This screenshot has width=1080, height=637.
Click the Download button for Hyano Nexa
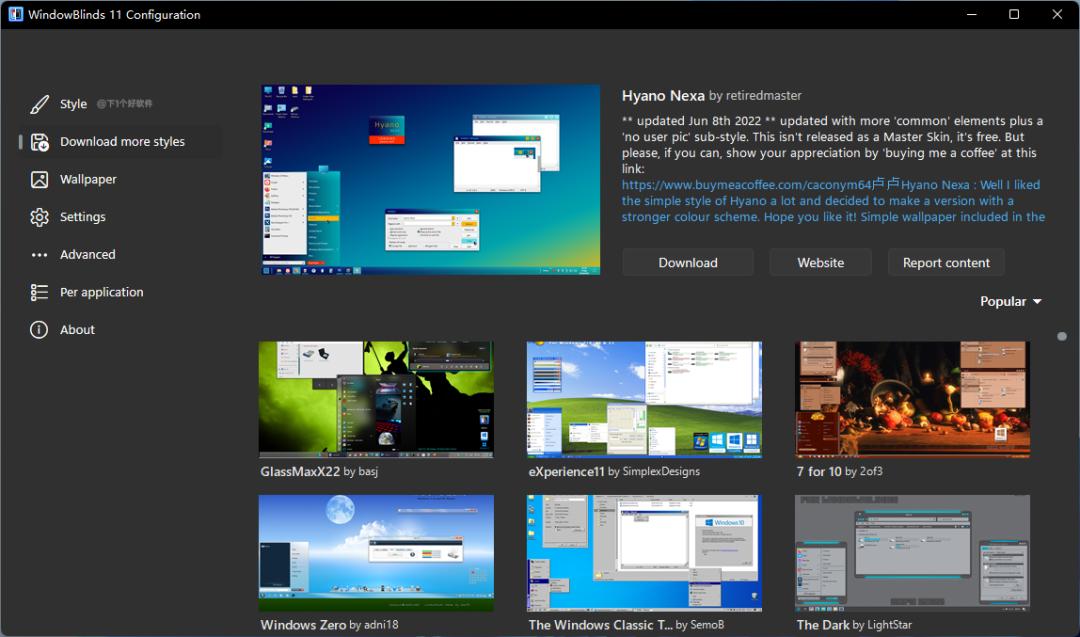click(687, 262)
